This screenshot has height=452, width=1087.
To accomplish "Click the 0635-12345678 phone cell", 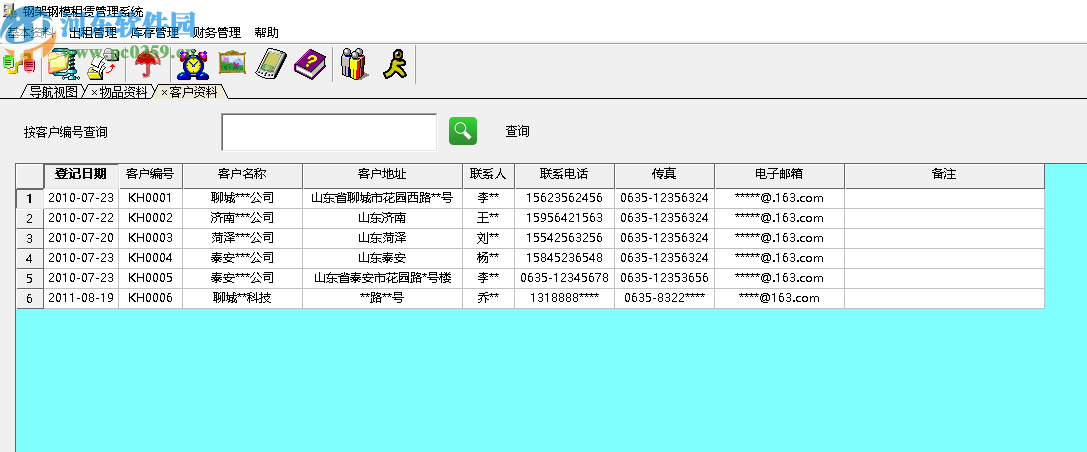I will 564,279.
